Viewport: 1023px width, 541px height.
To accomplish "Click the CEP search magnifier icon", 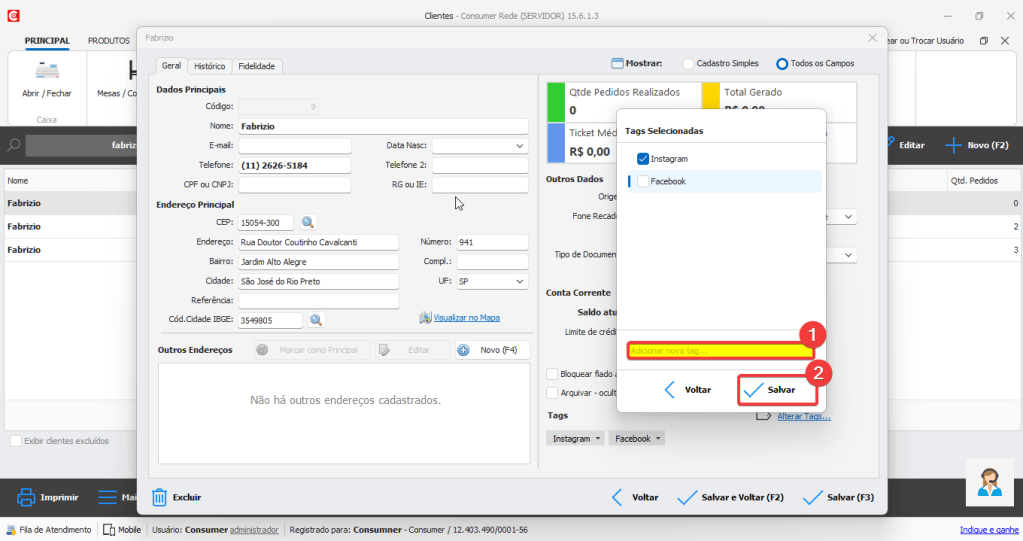I will coord(308,222).
